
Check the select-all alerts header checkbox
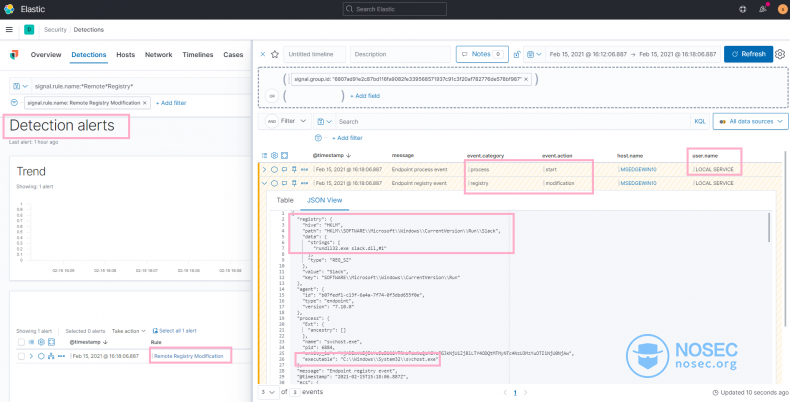(x=21, y=342)
